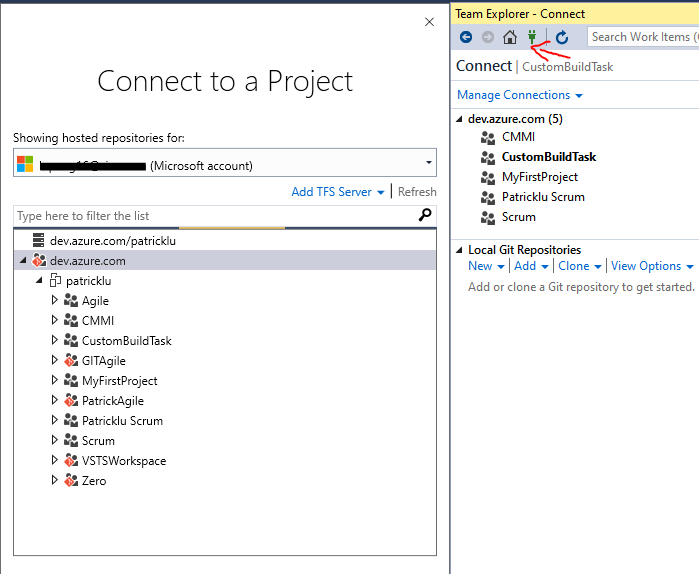699x574 pixels.
Task: Click the Back arrow in Team Explorer
Action: pos(466,37)
